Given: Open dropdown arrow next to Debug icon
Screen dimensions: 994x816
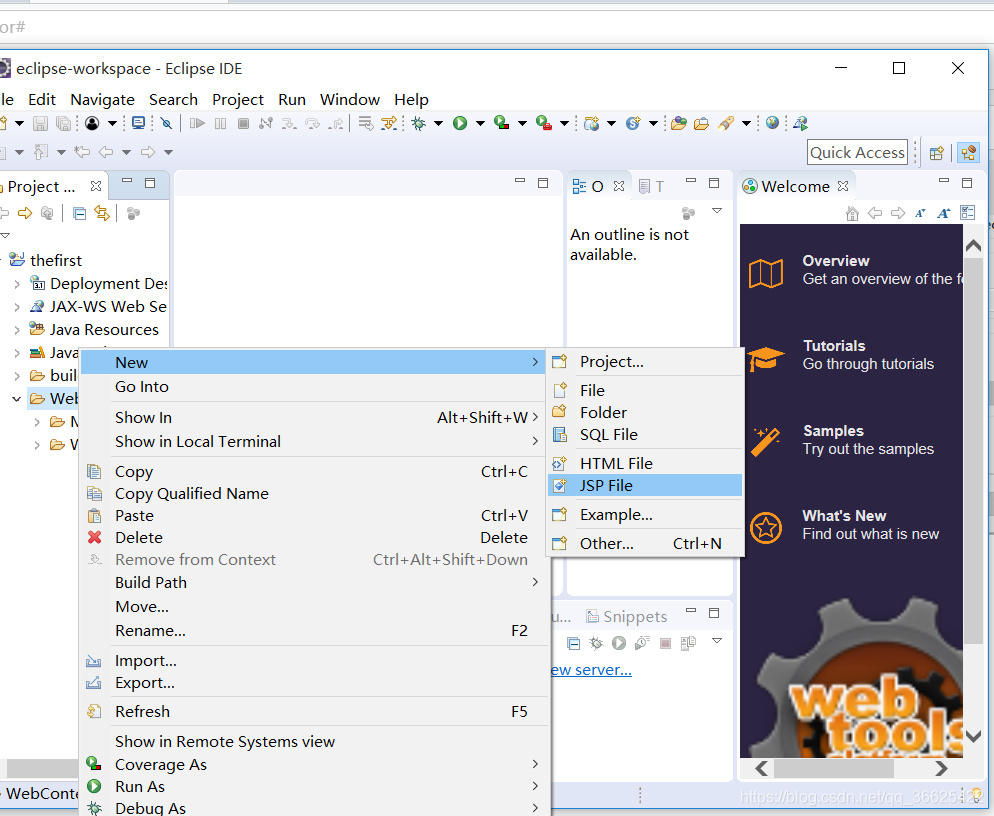Looking at the screenshot, I should (438, 123).
